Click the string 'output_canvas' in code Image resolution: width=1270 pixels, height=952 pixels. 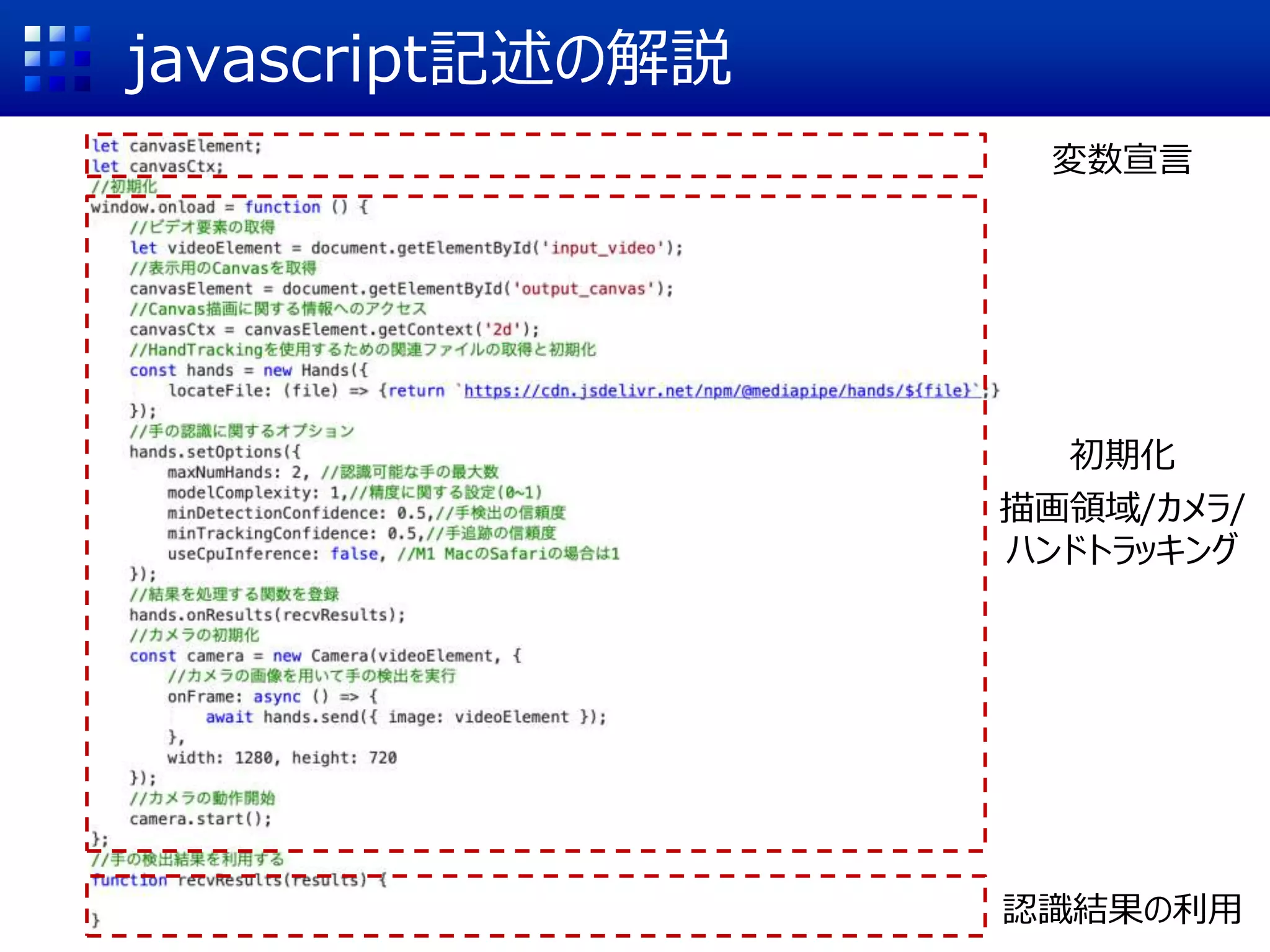coord(584,289)
